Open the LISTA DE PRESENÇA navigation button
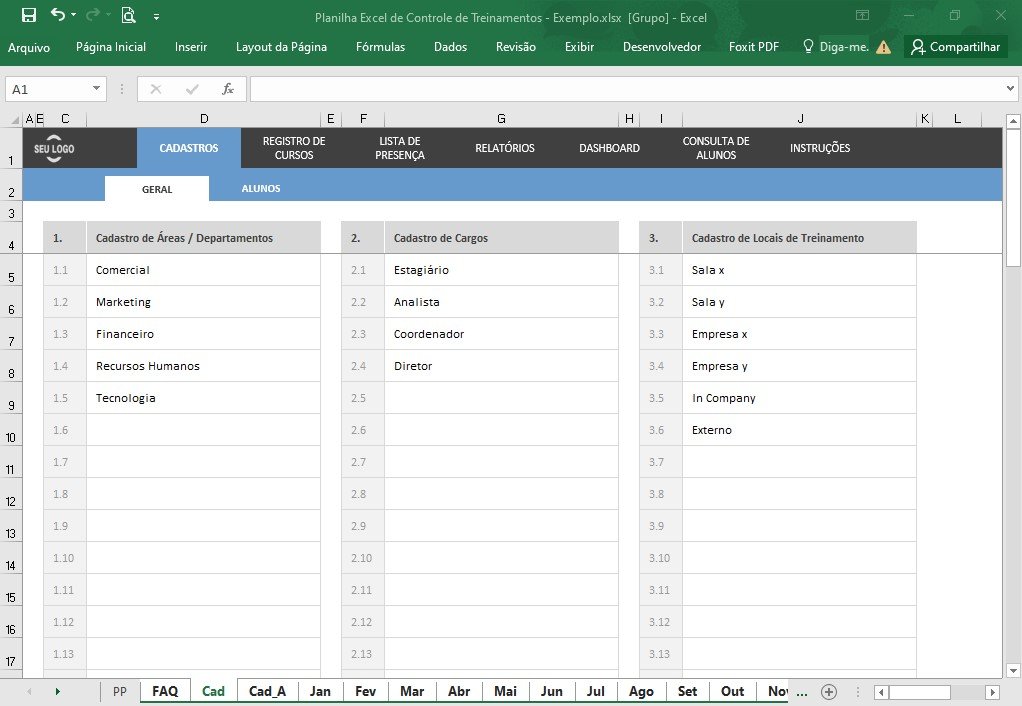This screenshot has height=706, width=1022. (400, 148)
